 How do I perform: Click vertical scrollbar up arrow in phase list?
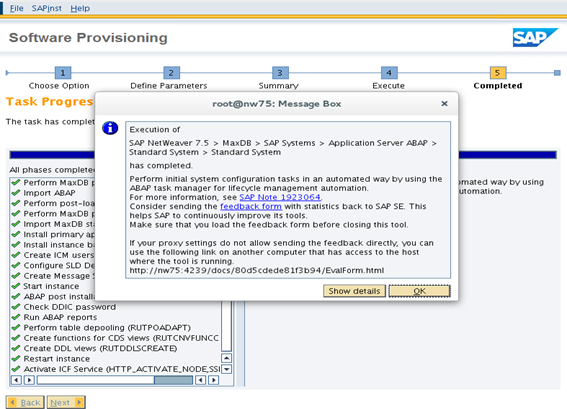(x=226, y=358)
